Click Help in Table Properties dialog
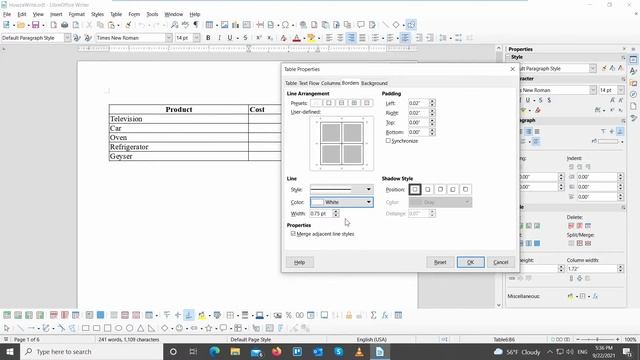640x360 pixels. coord(300,262)
